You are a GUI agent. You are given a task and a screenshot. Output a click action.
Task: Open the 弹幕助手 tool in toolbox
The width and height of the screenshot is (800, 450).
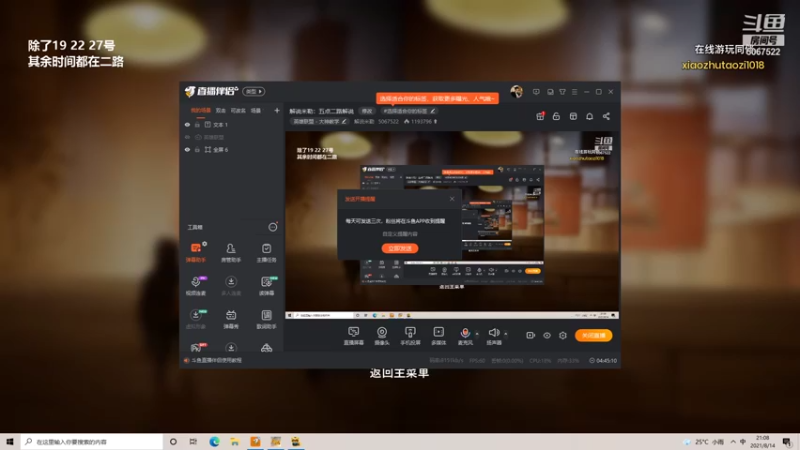(196, 252)
